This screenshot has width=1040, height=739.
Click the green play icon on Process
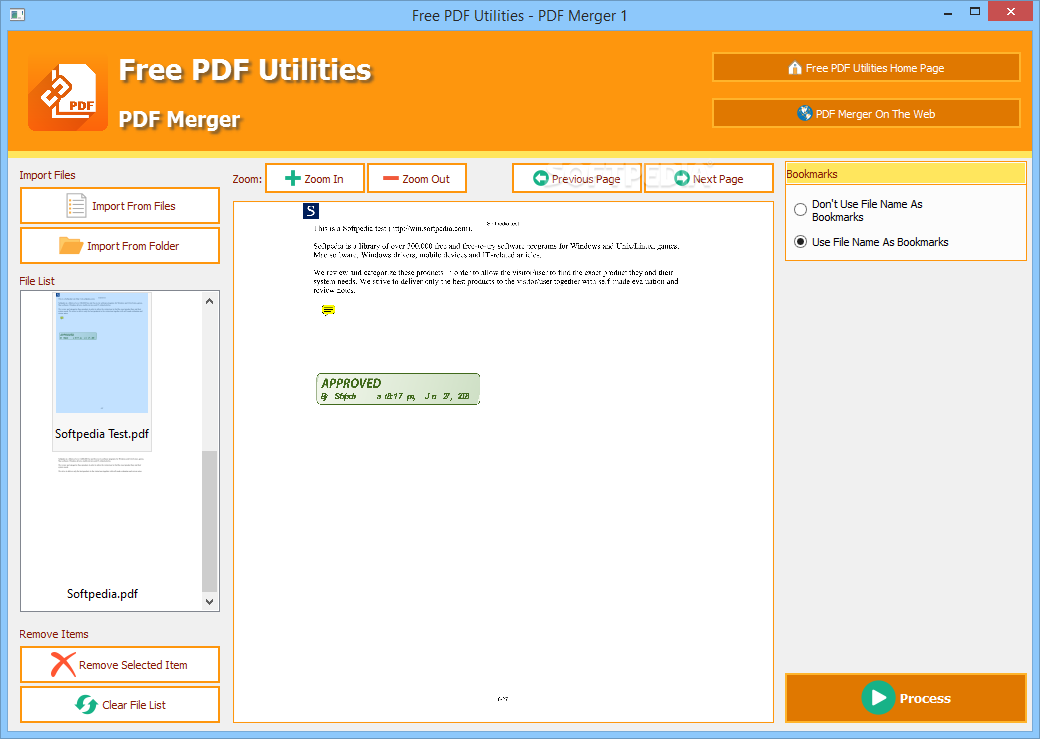878,698
